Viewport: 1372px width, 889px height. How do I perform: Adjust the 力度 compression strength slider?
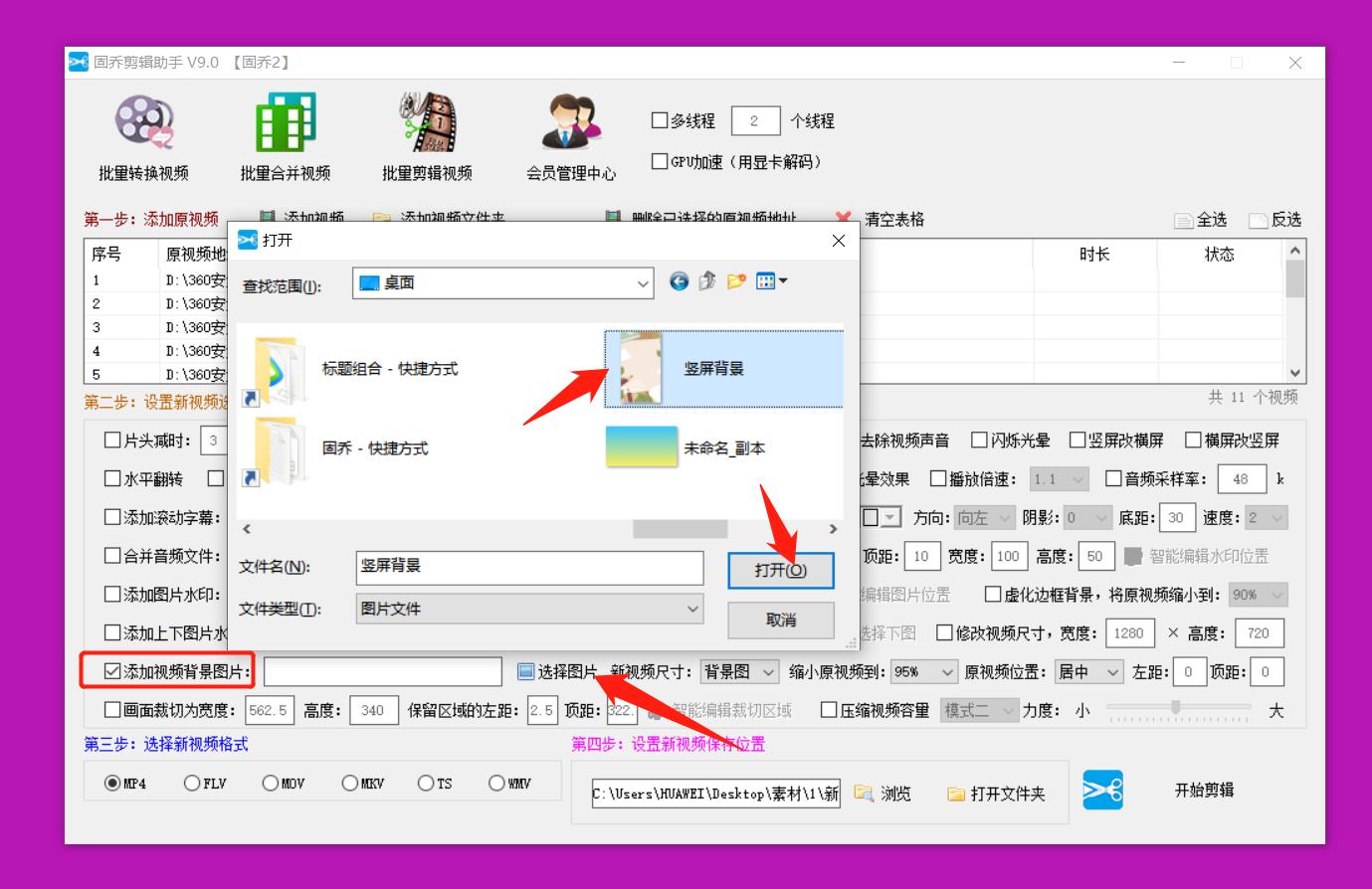click(1178, 708)
